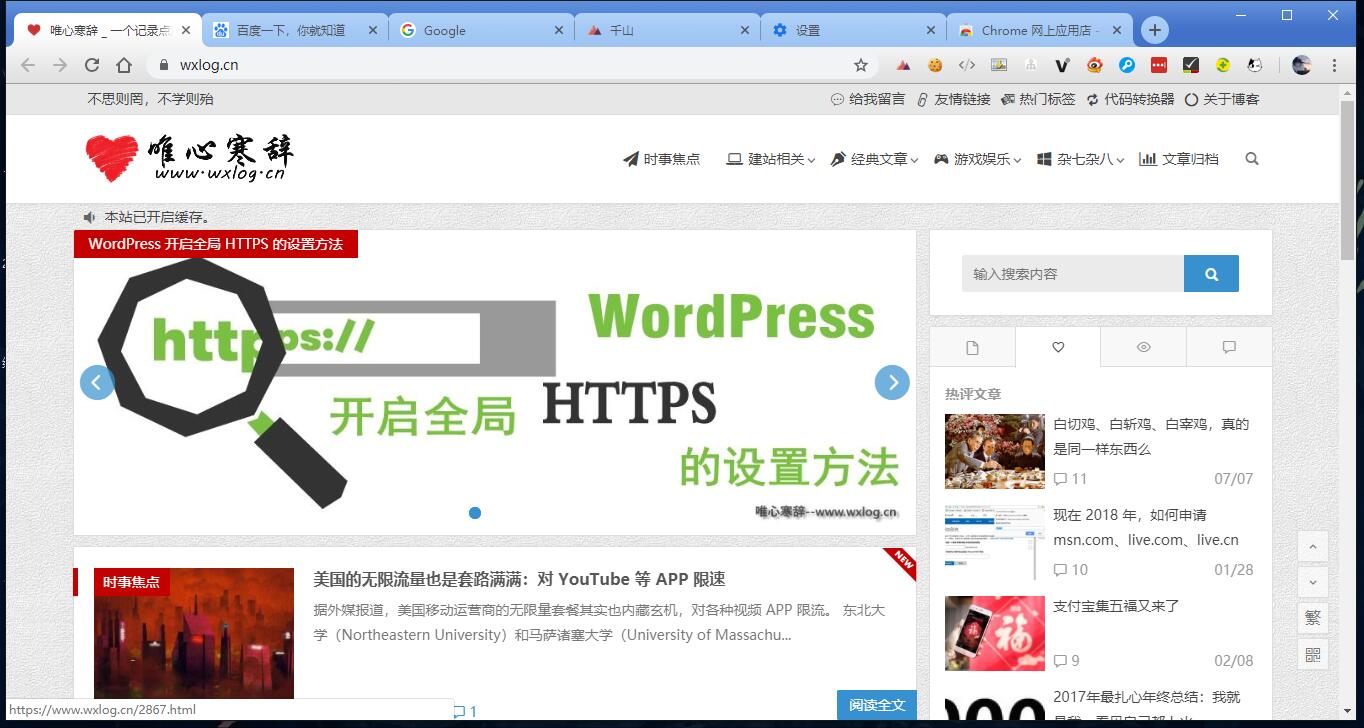Show the QR code button
This screenshot has height=728, width=1364.
[x=1313, y=655]
